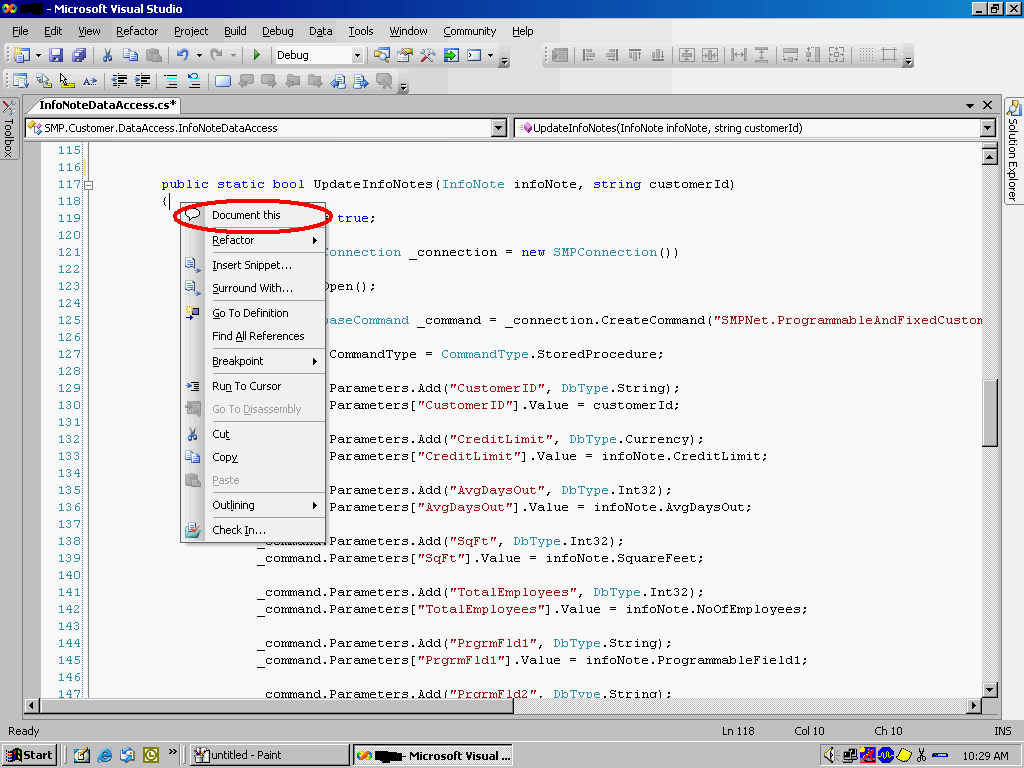
Task: Click the Cut scissors icon on the toolbar
Action: [108, 55]
